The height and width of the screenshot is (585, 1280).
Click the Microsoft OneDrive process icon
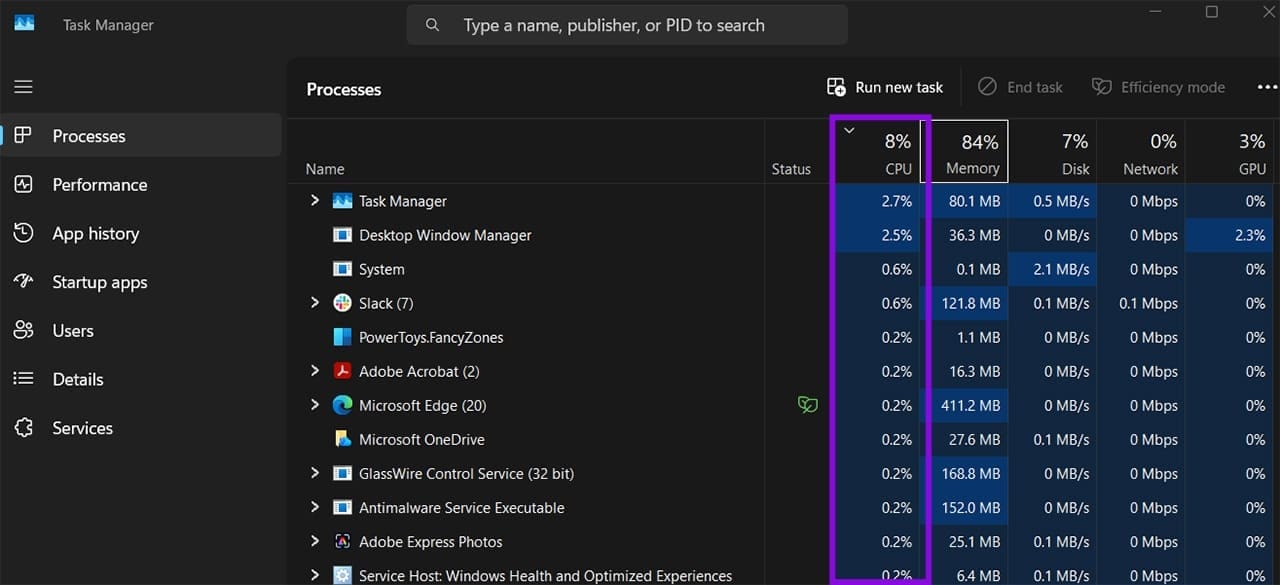tap(342, 439)
